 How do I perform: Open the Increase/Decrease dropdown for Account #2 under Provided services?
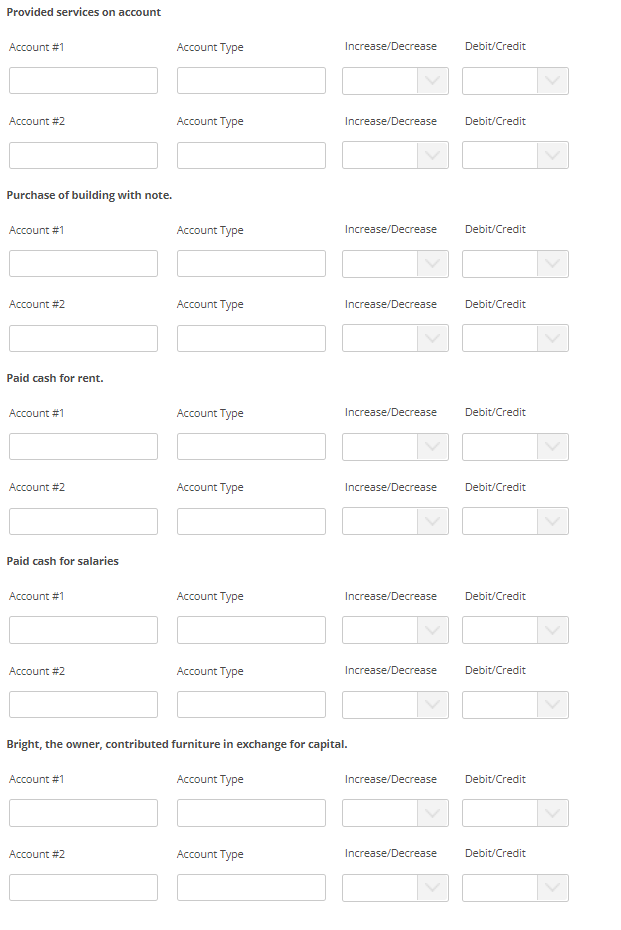(x=395, y=155)
